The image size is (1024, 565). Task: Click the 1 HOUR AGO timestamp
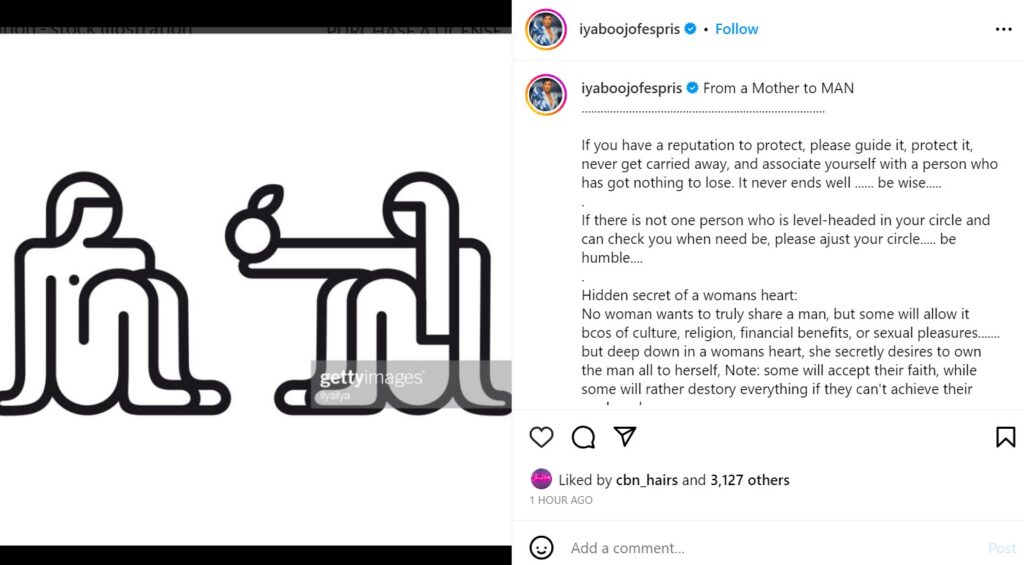(560, 500)
